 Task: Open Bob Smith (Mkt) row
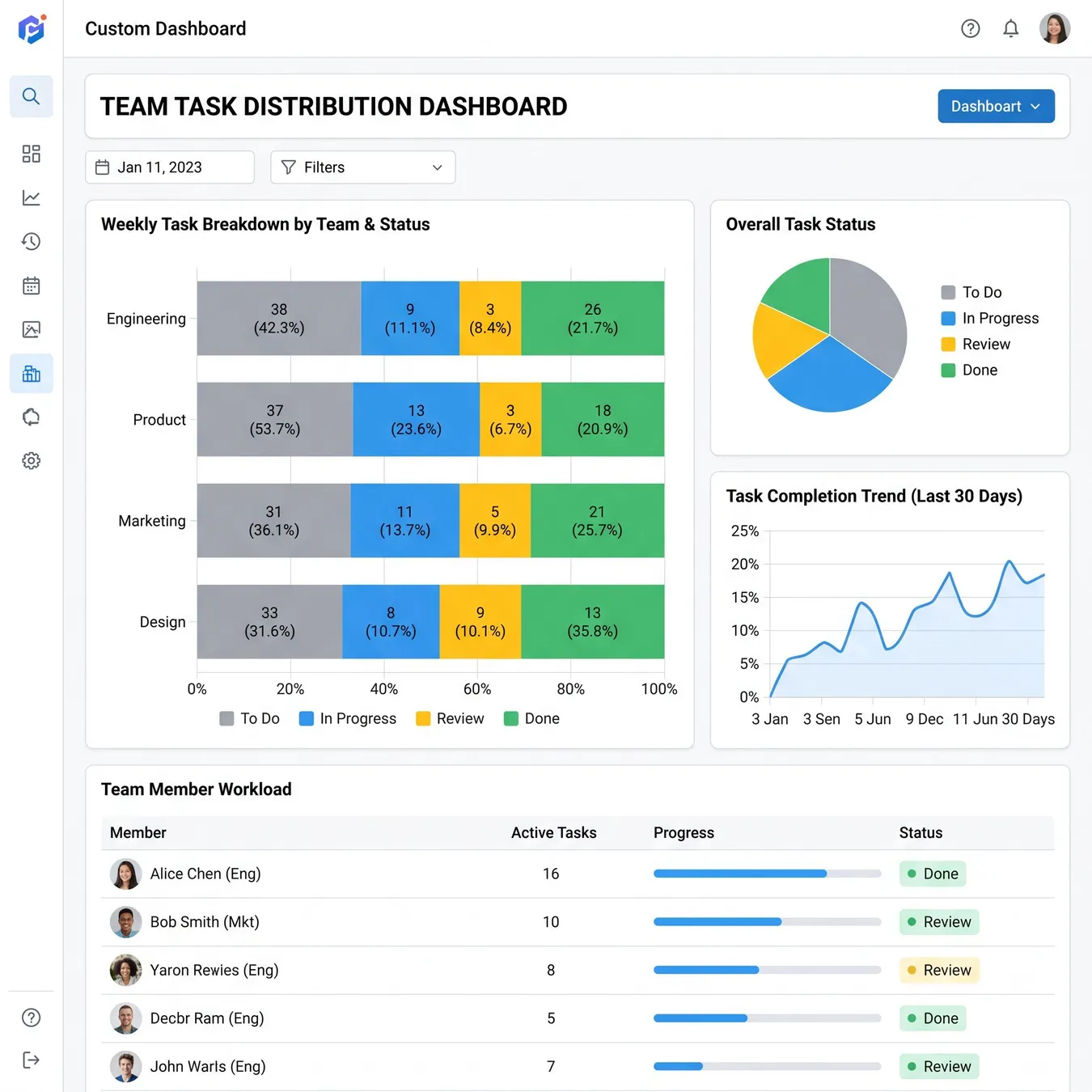[578, 922]
